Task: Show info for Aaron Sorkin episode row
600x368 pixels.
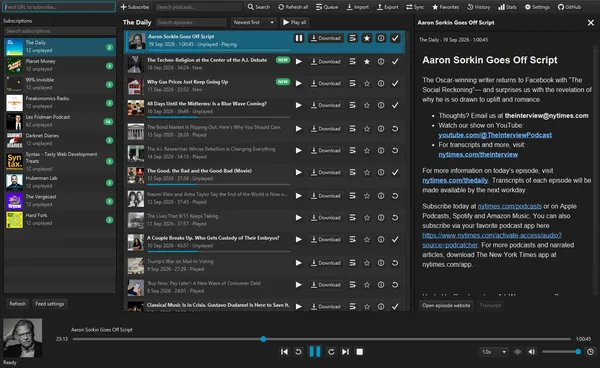Action: (x=381, y=38)
